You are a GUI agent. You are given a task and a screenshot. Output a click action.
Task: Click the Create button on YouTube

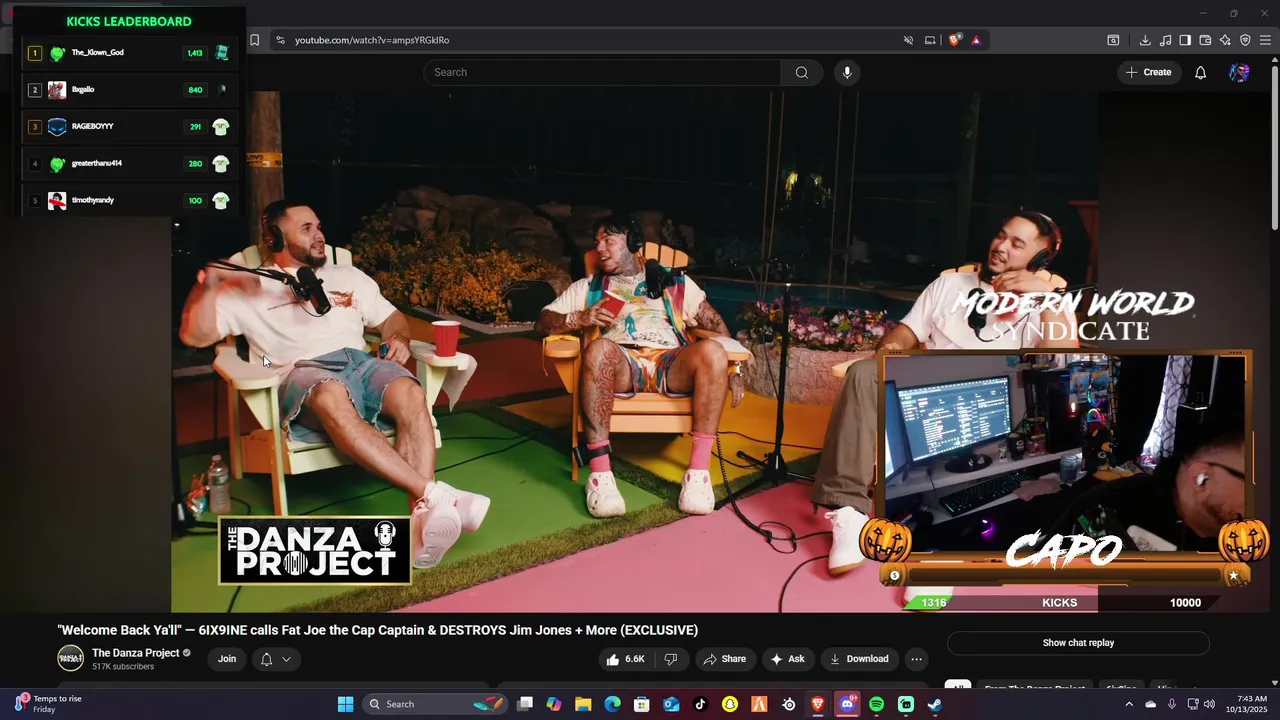[1148, 72]
